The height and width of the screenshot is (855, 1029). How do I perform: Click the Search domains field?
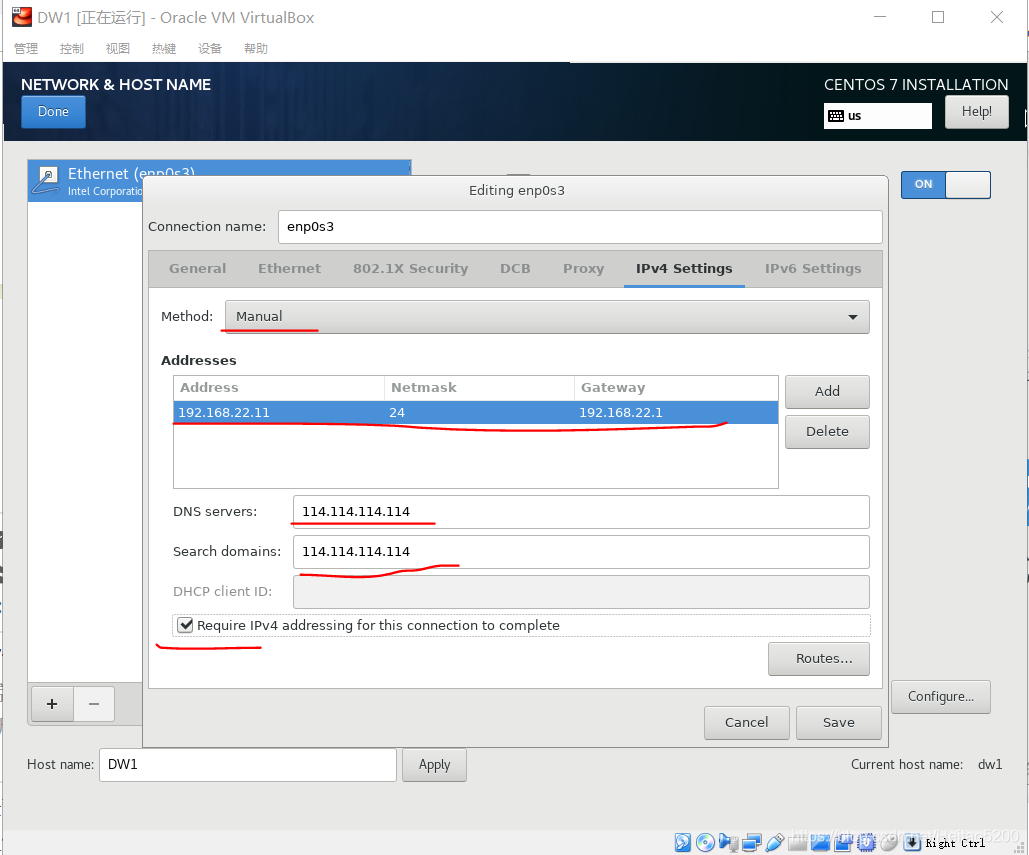coord(581,552)
